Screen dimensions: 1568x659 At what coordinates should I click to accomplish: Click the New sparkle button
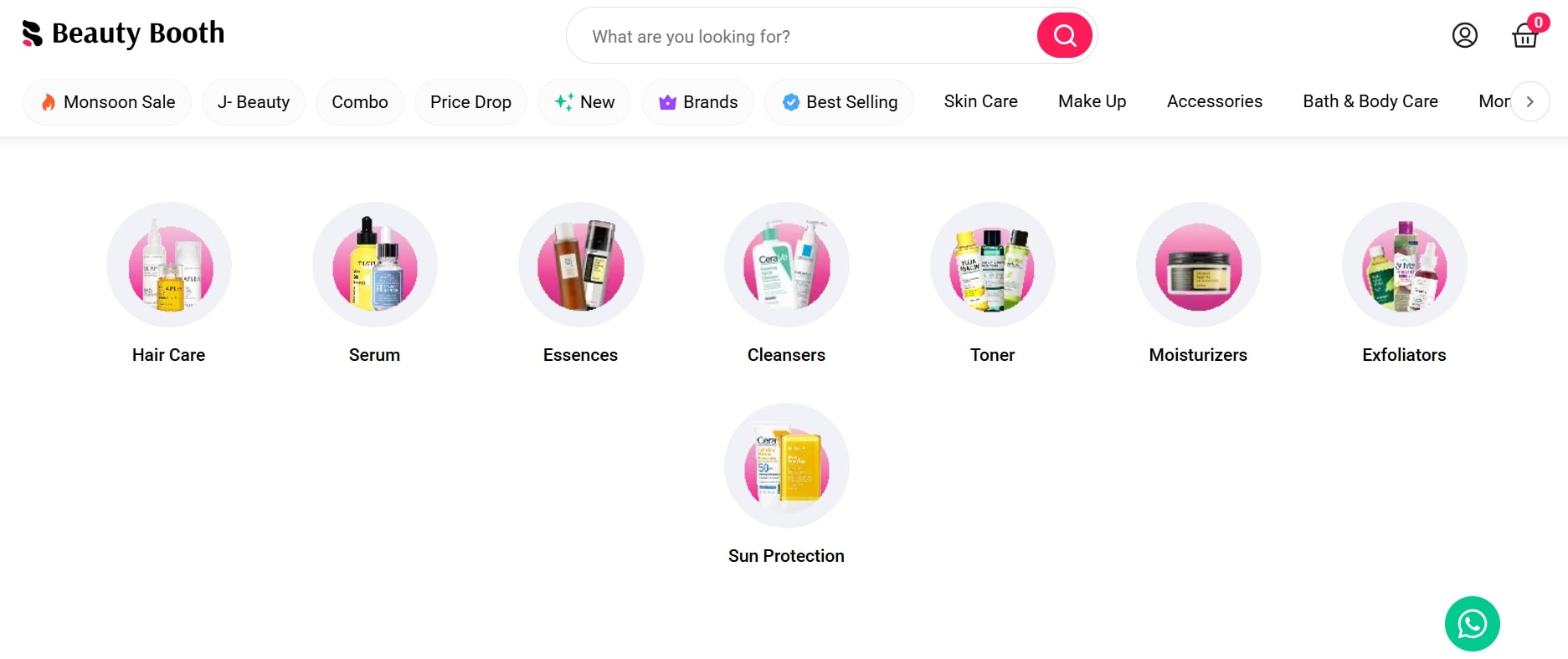[584, 102]
